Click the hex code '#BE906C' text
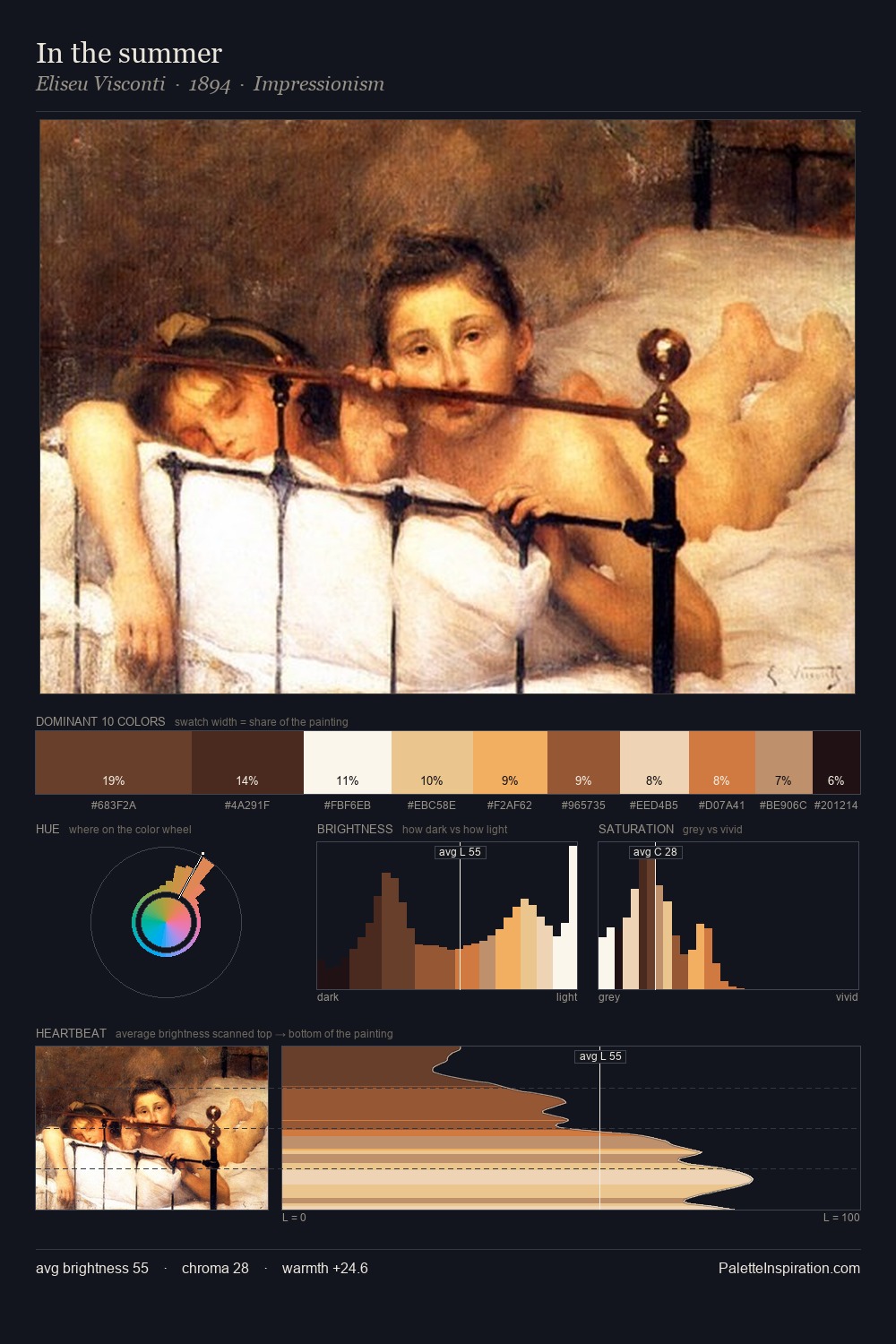This screenshot has height=1344, width=896. (783, 806)
